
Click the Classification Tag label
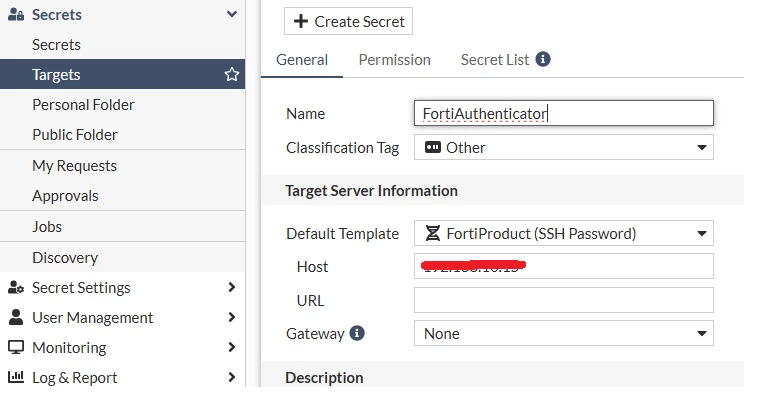(342, 148)
